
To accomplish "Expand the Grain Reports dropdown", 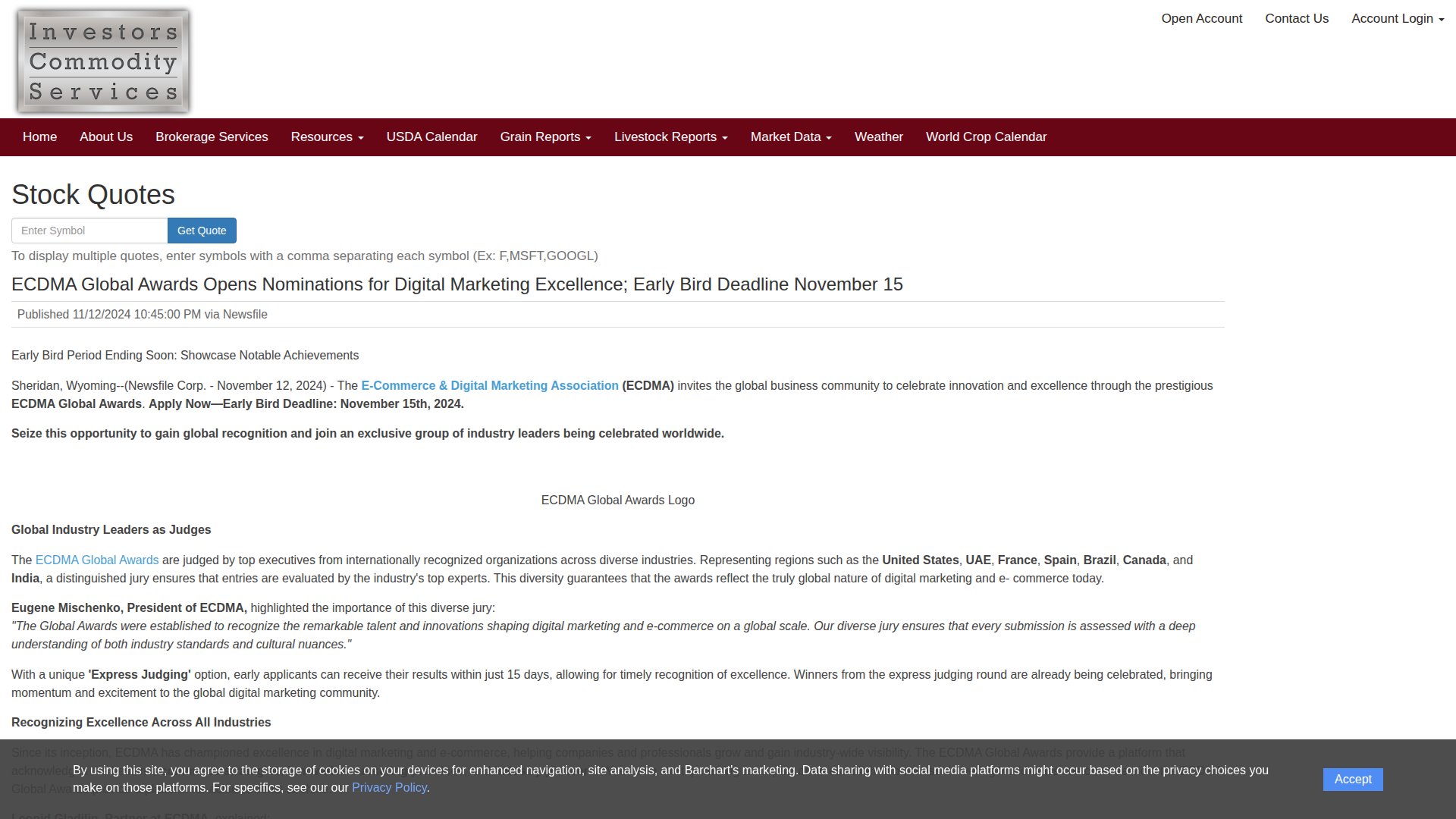I will (x=545, y=137).
